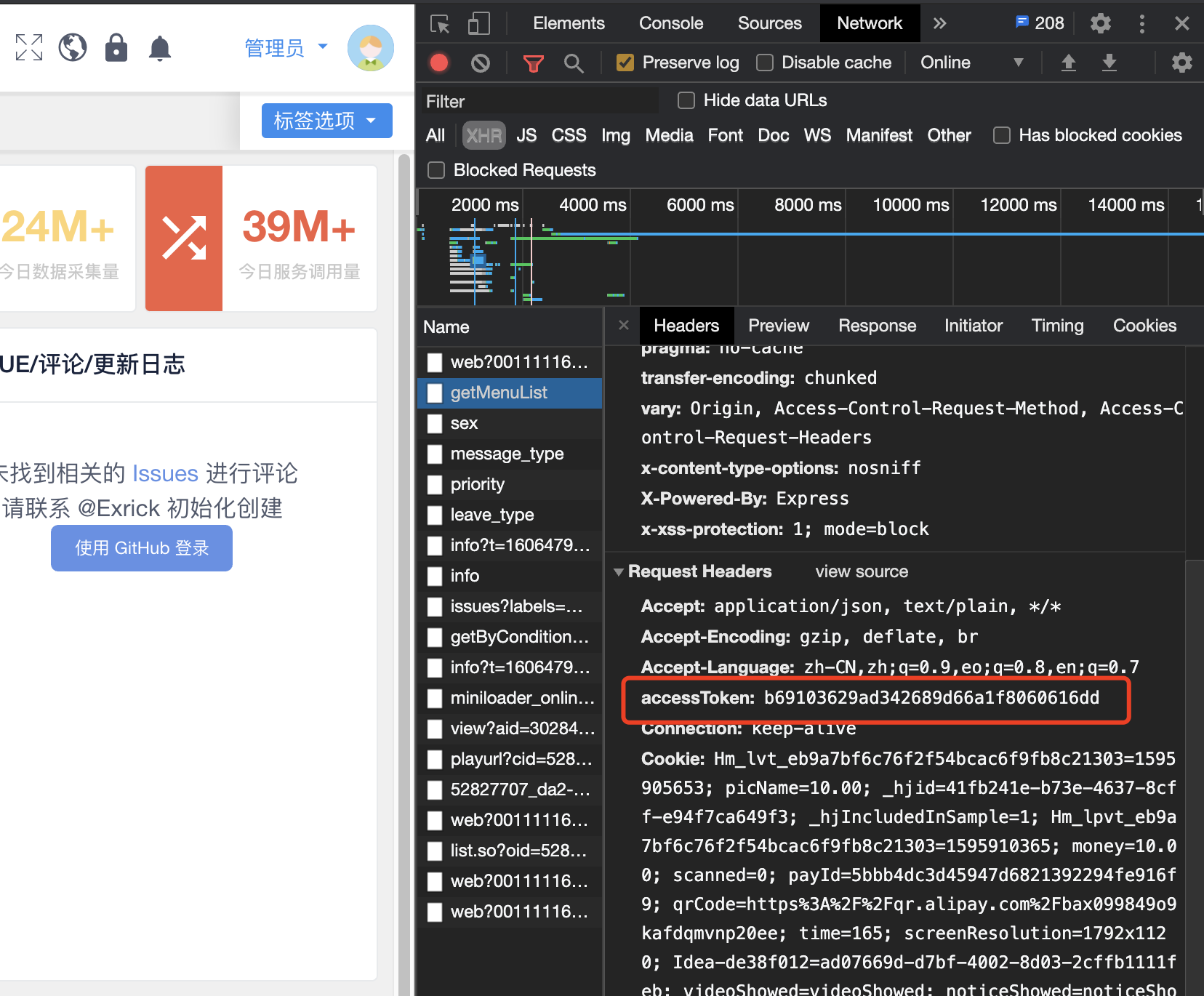Switch to the Response tab
Viewport: 1204px width, 996px height.
877,326
